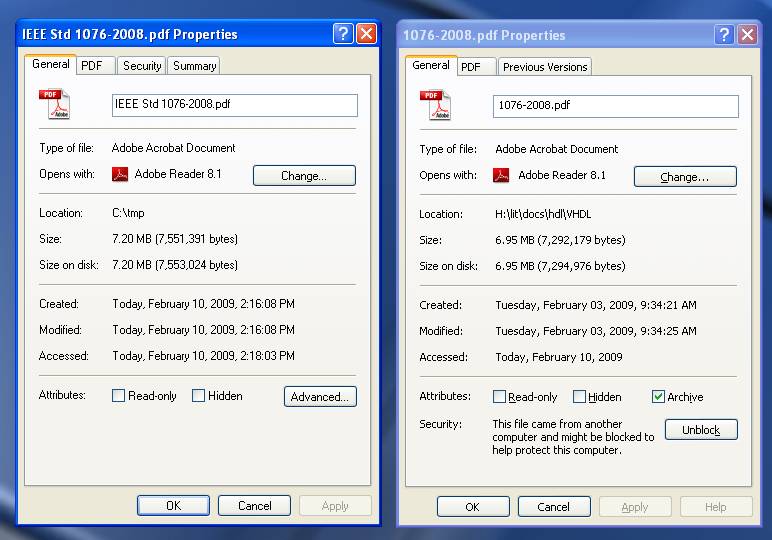Check the Hidden box next to the Advanced button
Screen dimensions: 772x540
(x=199, y=396)
